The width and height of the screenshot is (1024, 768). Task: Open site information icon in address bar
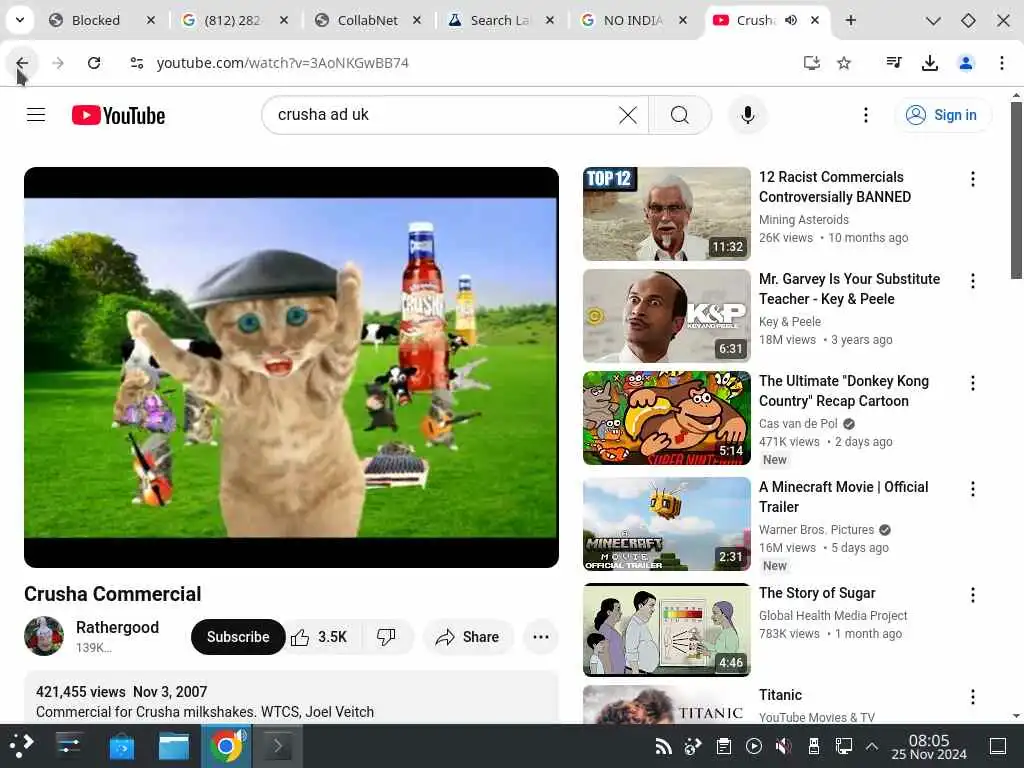click(x=136, y=63)
